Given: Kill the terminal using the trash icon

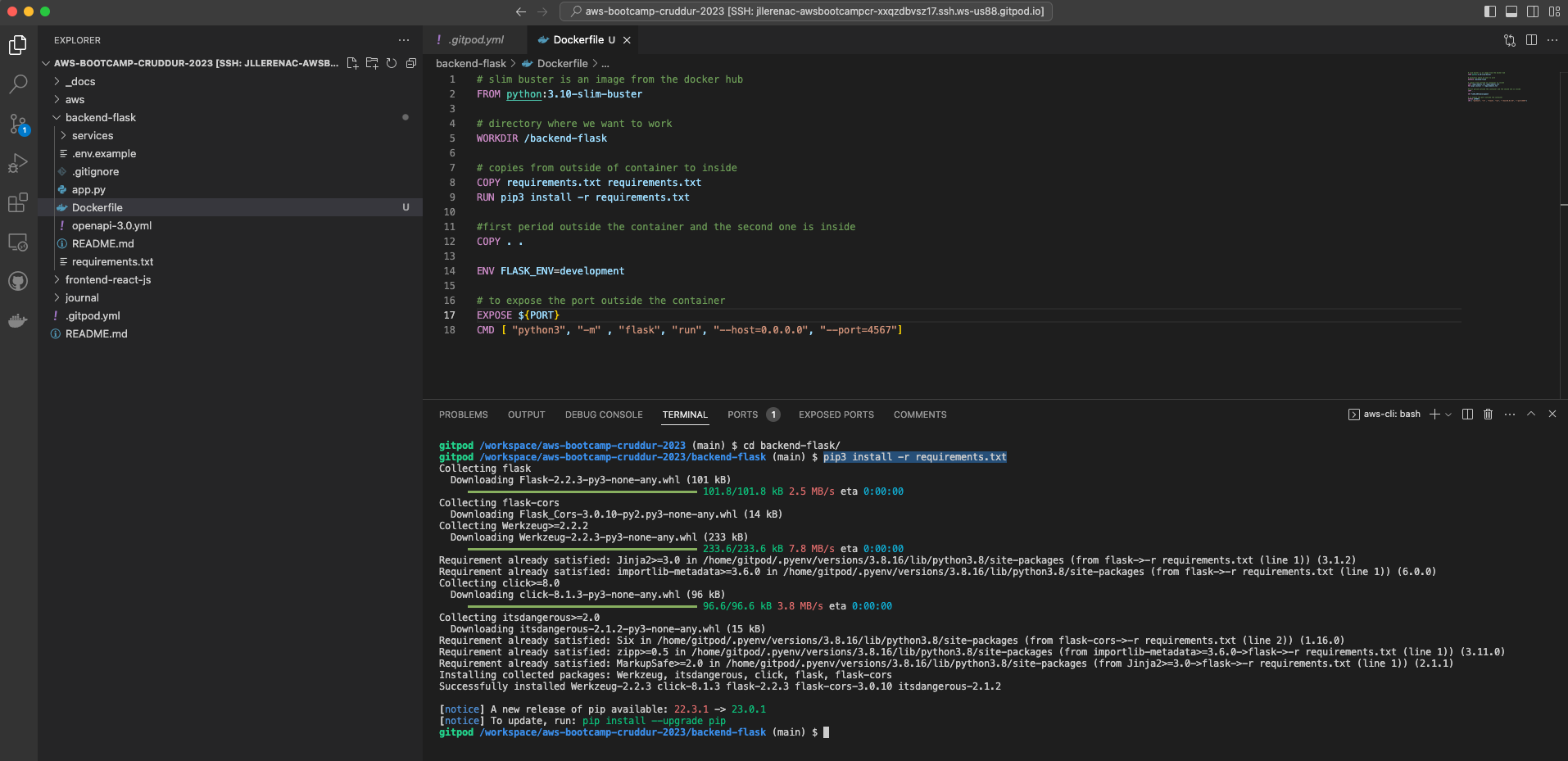Looking at the screenshot, I should pos(1487,414).
